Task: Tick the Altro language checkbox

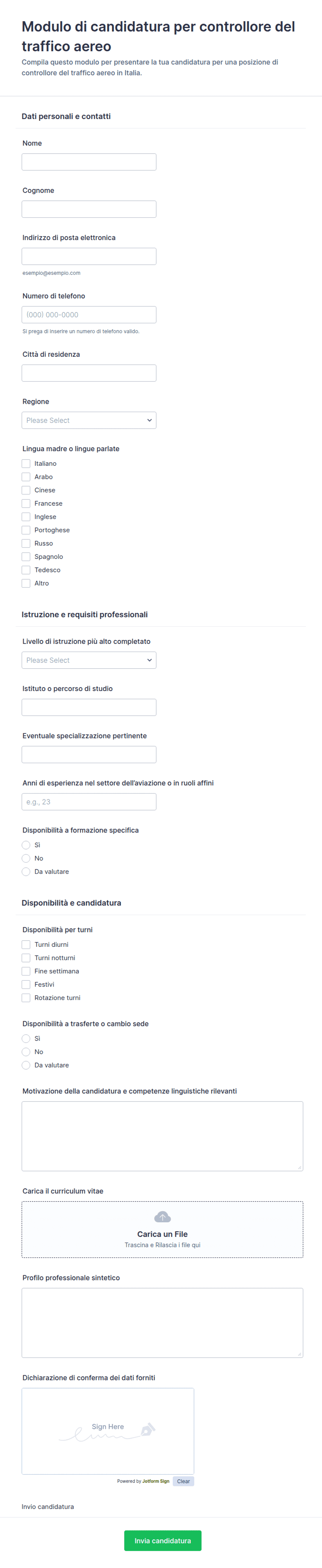Action: pyautogui.click(x=26, y=582)
